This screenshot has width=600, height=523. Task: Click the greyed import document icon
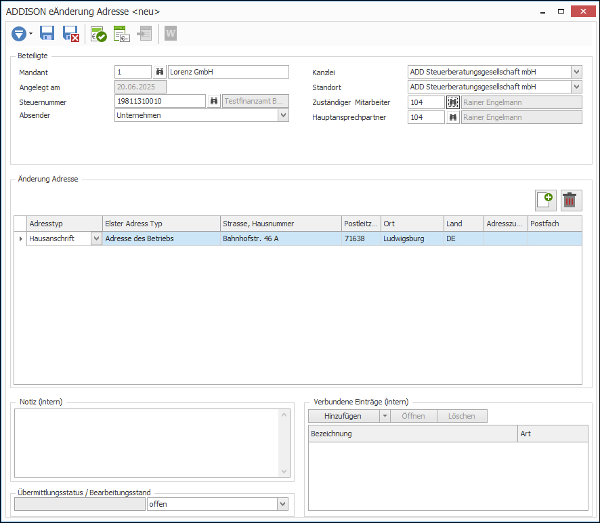coord(145,34)
